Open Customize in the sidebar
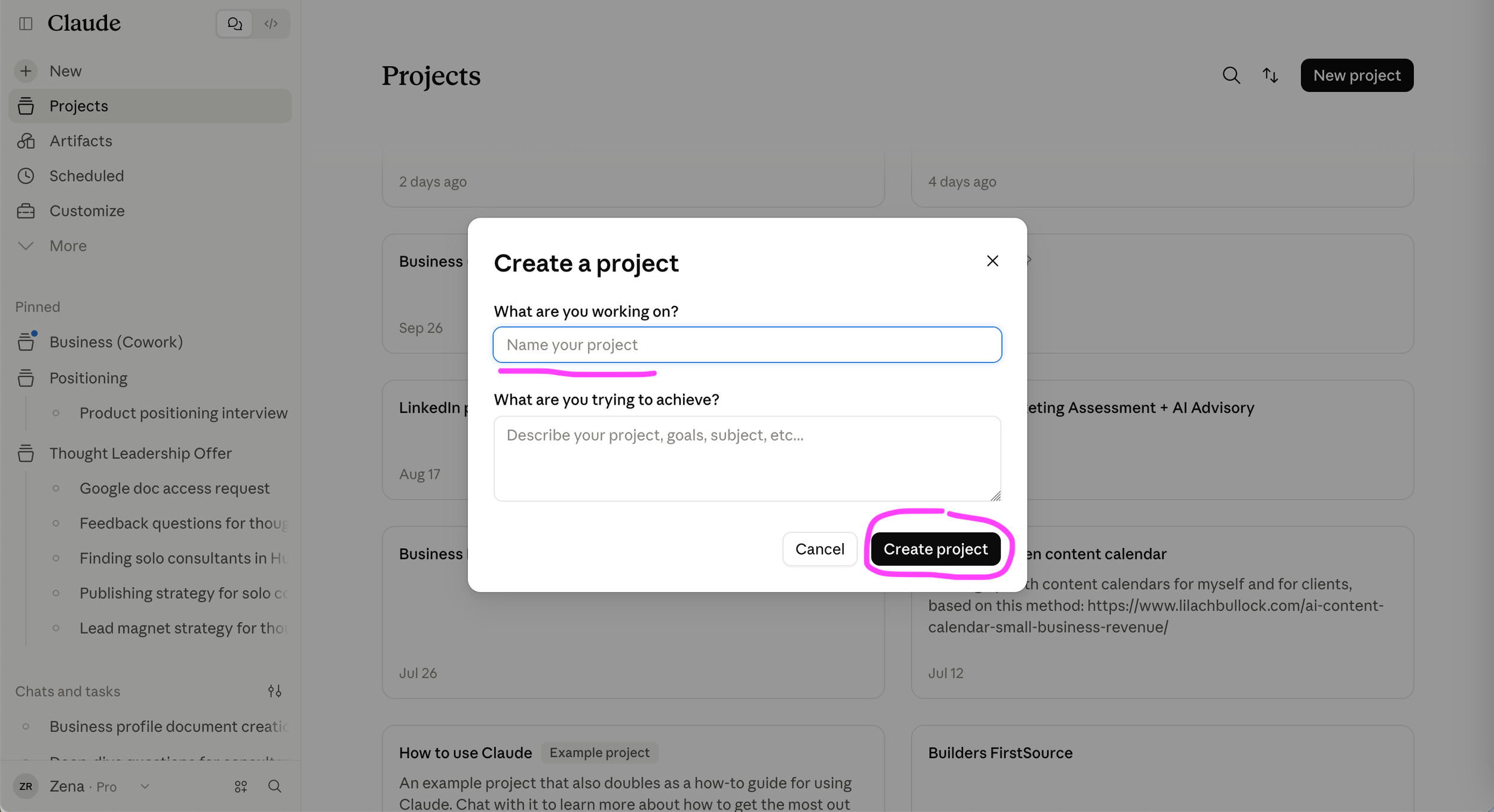The height and width of the screenshot is (812, 1494). (150, 211)
